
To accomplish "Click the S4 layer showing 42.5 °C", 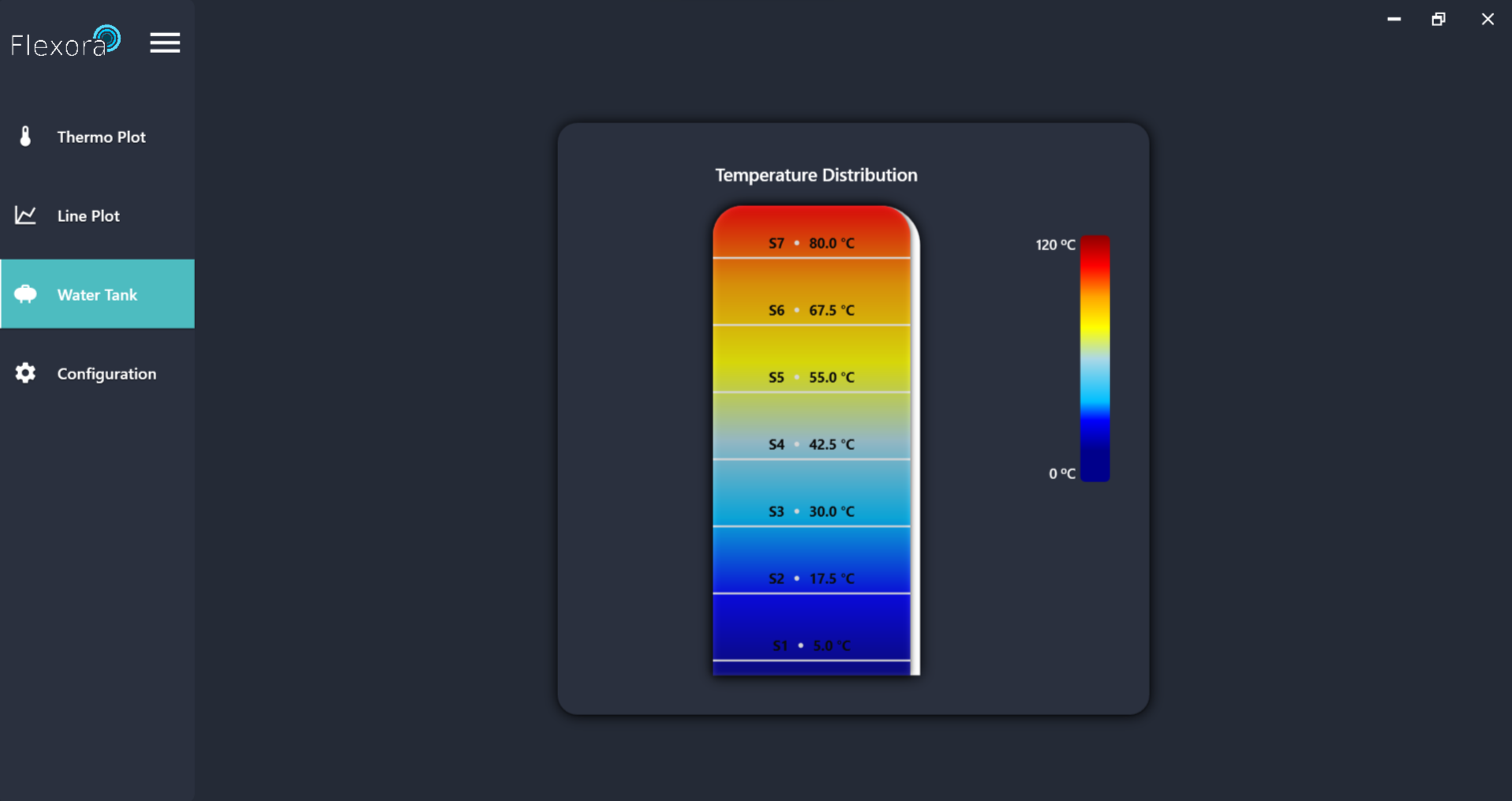I will click(811, 425).
